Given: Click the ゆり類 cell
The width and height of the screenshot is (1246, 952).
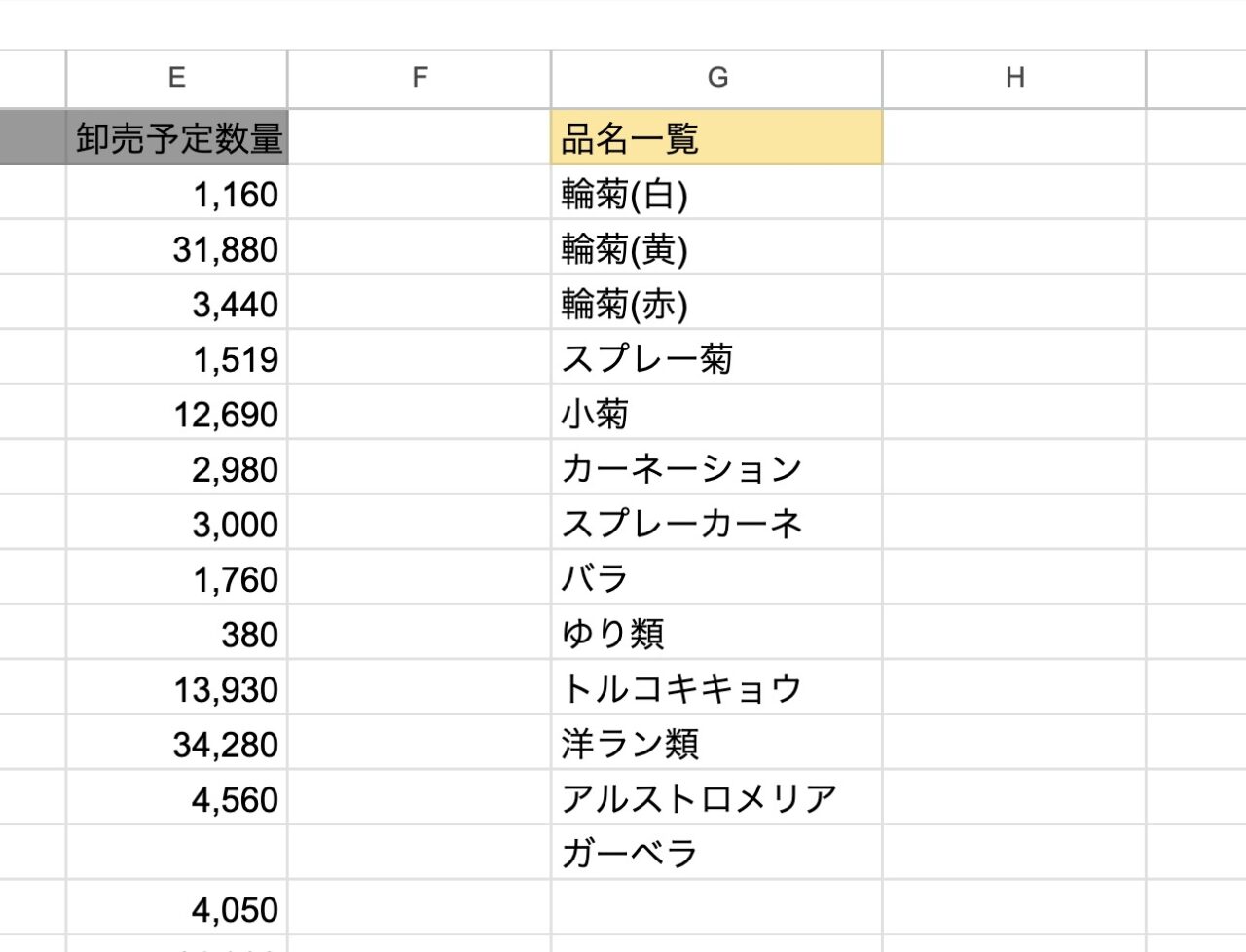Looking at the screenshot, I should tap(717, 633).
